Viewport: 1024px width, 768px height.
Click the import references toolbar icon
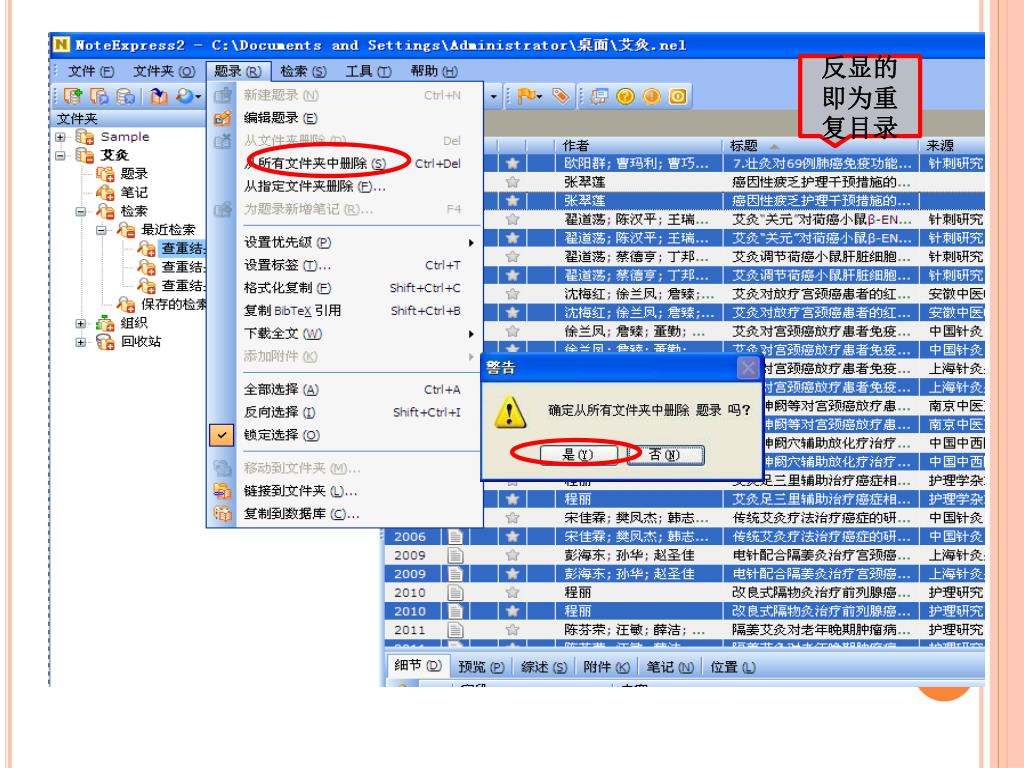pyautogui.click(x=159, y=97)
